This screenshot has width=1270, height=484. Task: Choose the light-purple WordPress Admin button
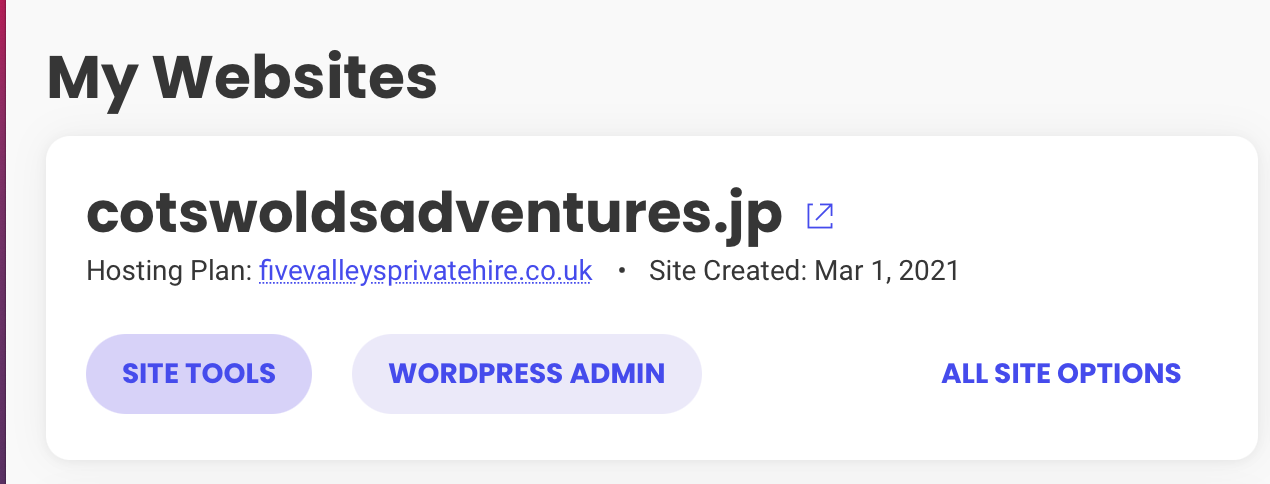coord(527,374)
